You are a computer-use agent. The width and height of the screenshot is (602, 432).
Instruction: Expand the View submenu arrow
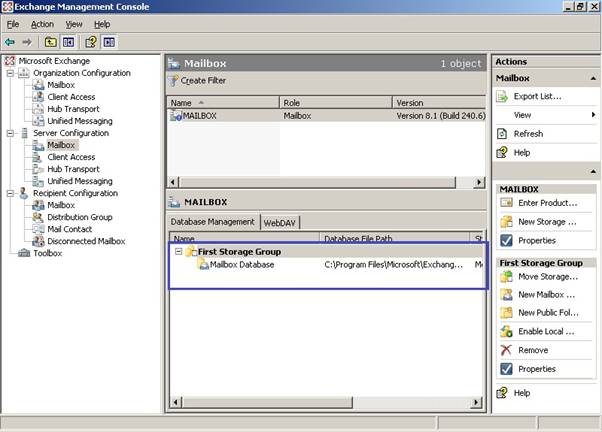[x=594, y=114]
